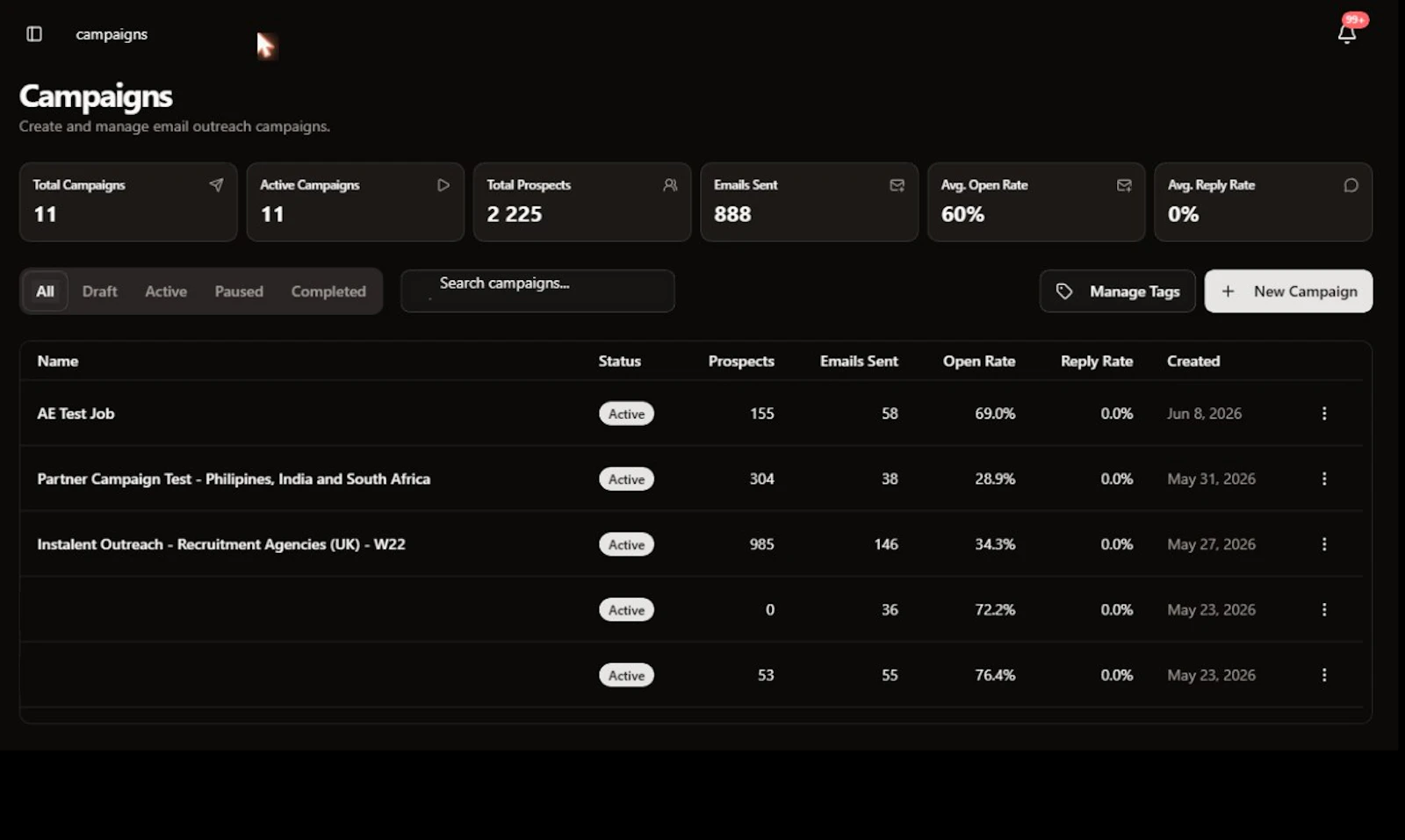Click Active badge for AE Test Job

click(626, 413)
